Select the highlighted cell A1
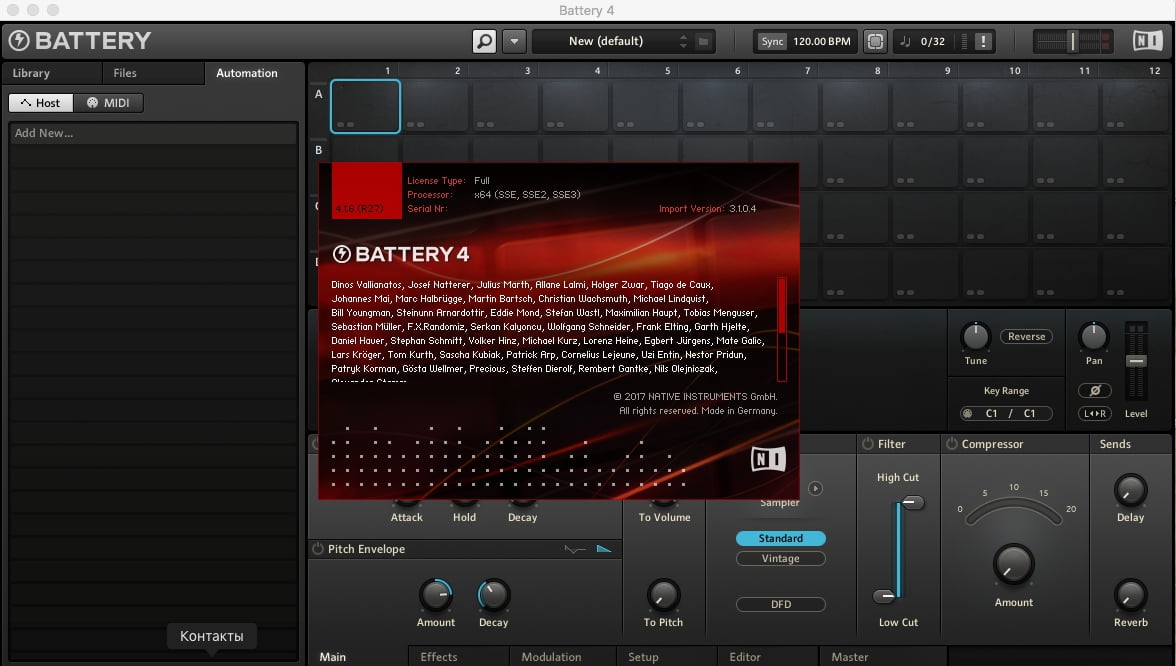Image resolution: width=1176 pixels, height=666 pixels. pyautogui.click(x=365, y=106)
